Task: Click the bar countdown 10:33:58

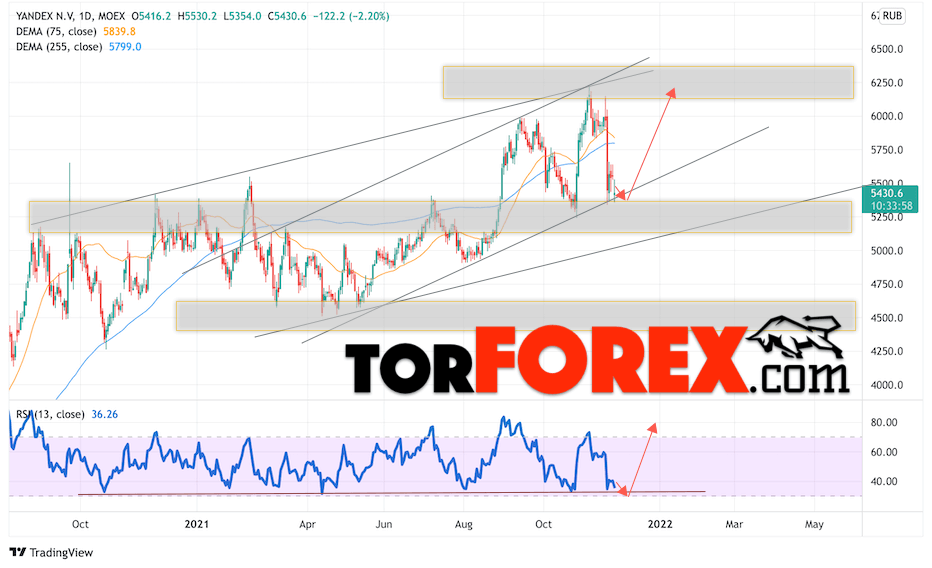Action: tap(891, 206)
